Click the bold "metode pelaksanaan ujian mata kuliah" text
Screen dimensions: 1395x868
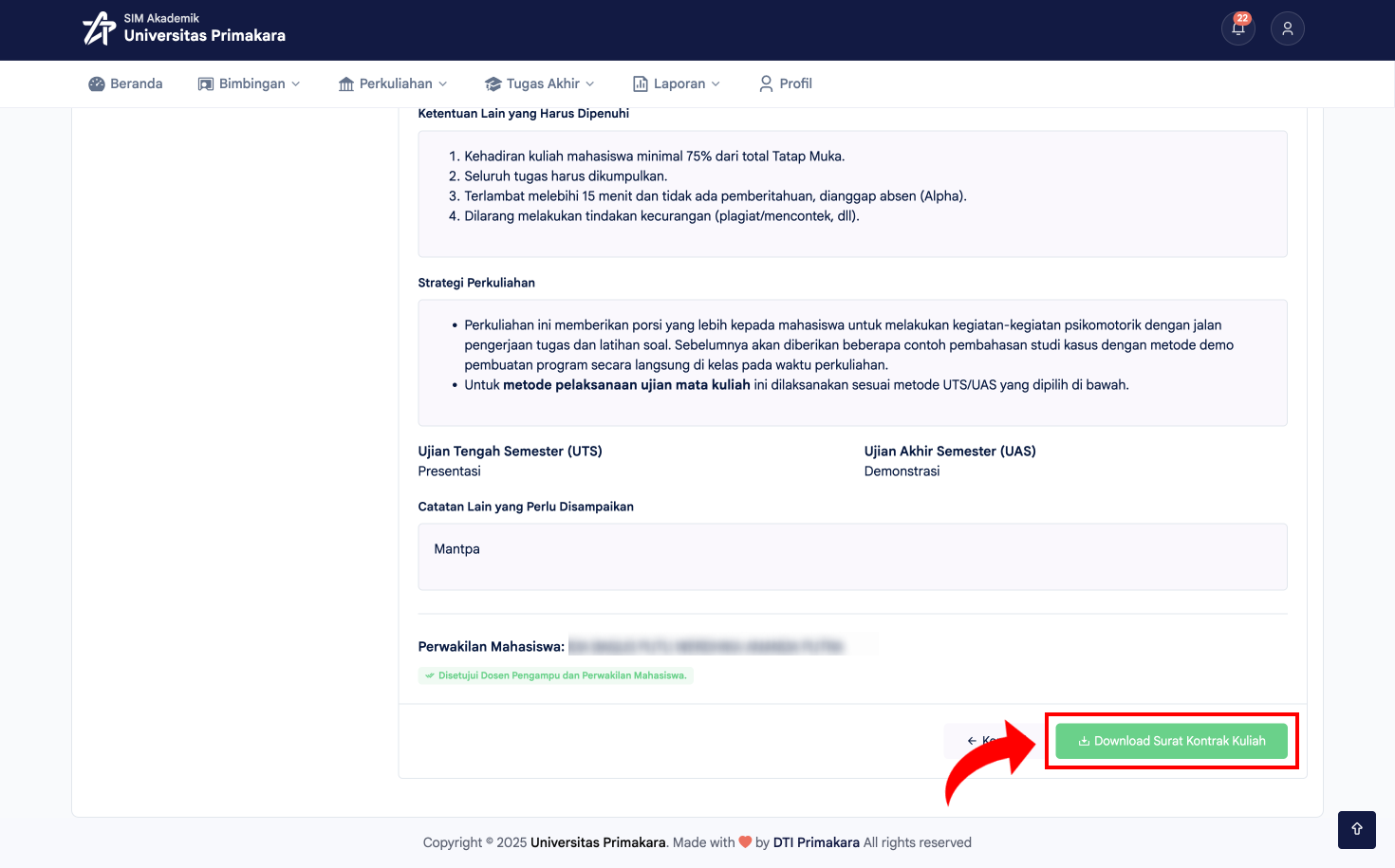click(626, 385)
